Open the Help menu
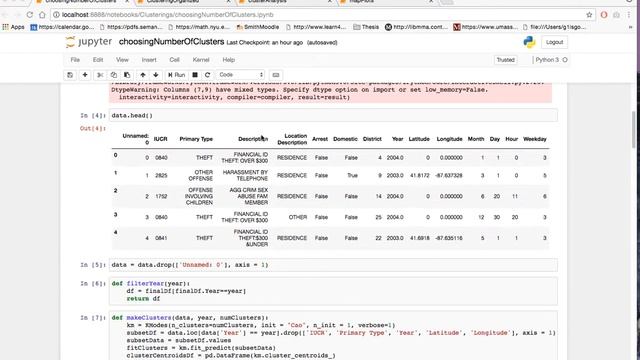Viewport: 640px width, 360px height. 229,60
